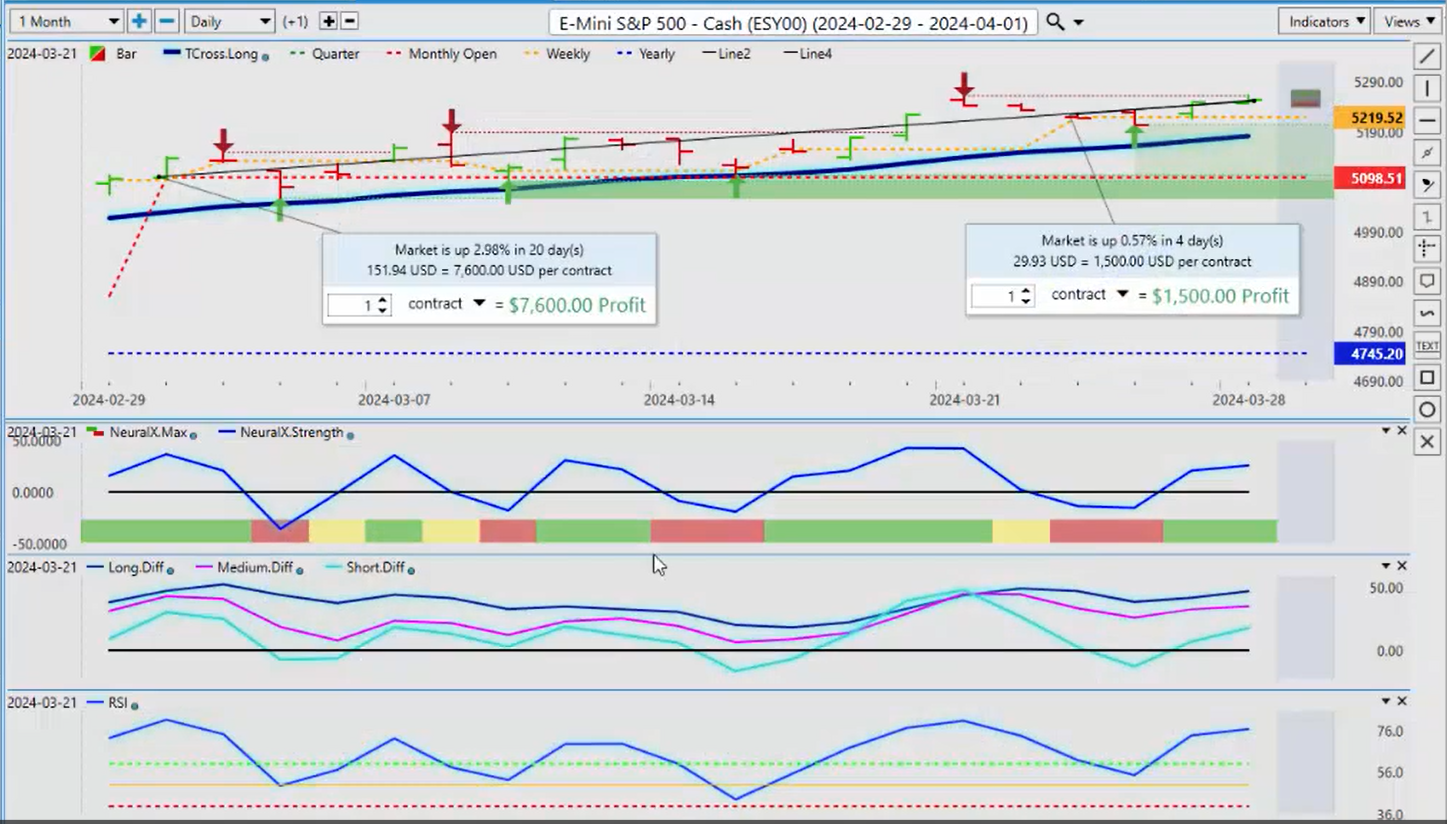Image resolution: width=1447 pixels, height=824 pixels.
Task: Click the black minus forecast decrement button
Action: click(x=349, y=21)
